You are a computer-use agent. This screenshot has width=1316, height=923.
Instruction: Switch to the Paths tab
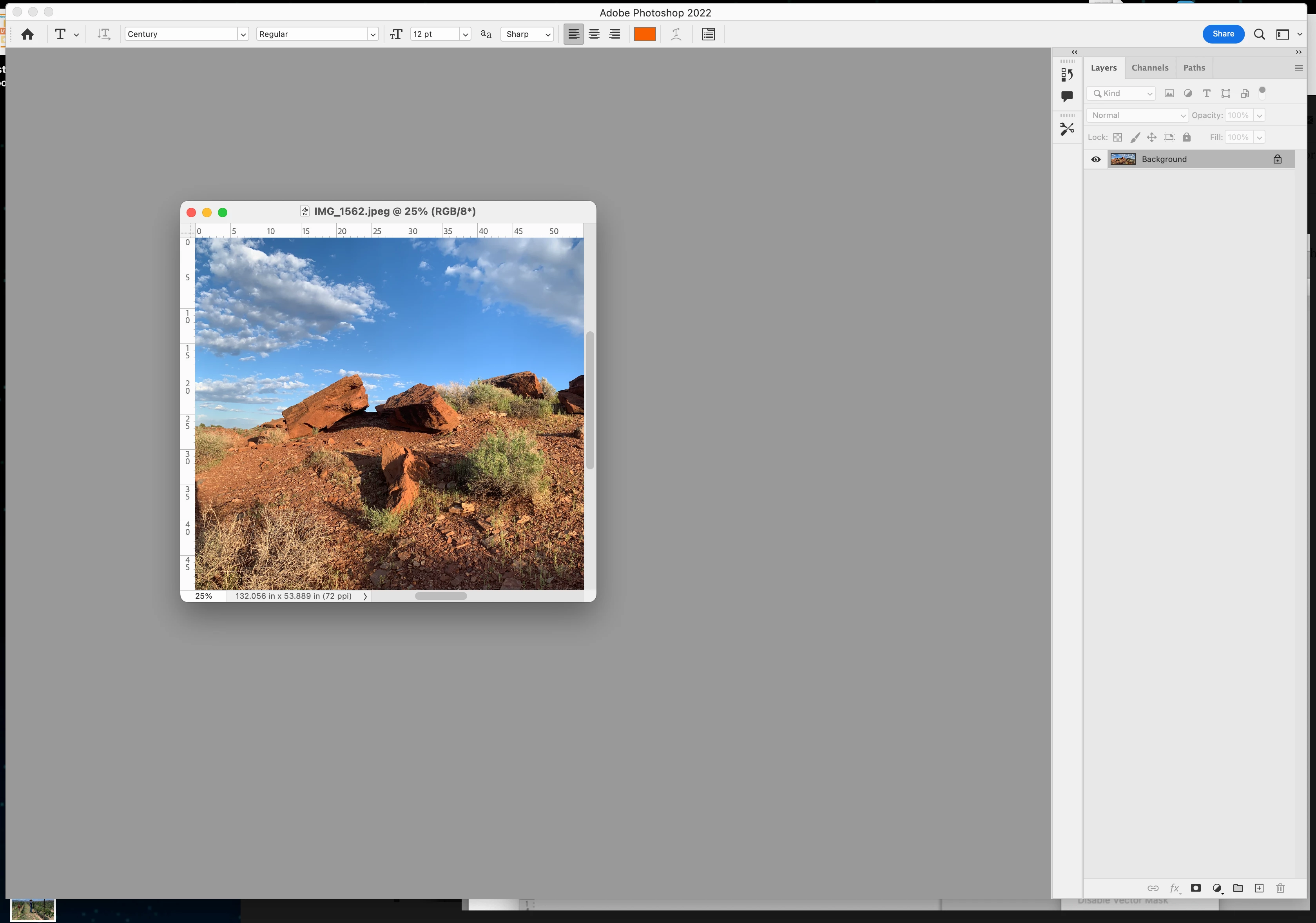point(1194,68)
